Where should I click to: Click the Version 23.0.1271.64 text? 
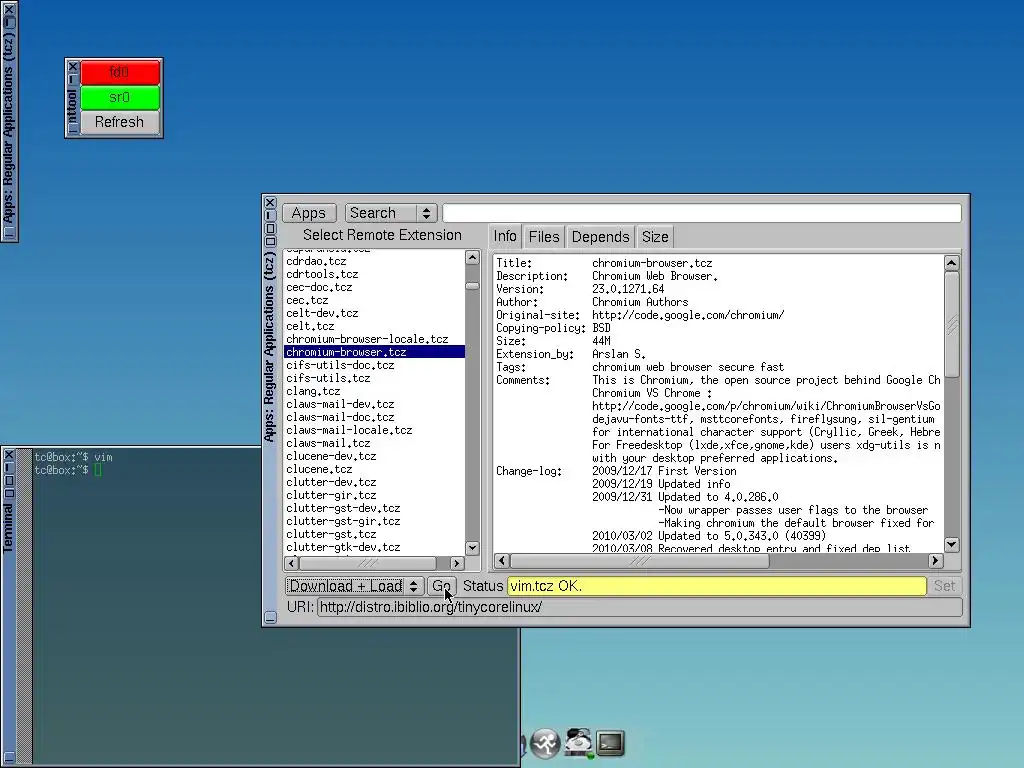pyautogui.click(x=628, y=289)
